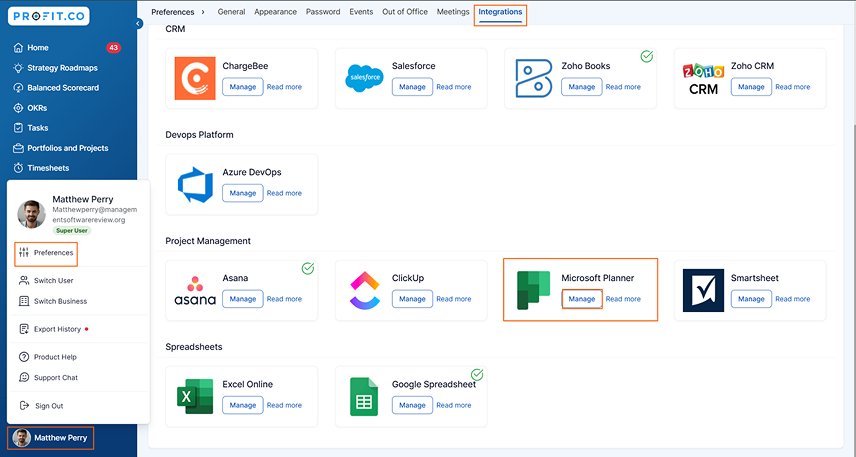Click Manage for Asana
Viewport: 856px width, 457px height.
point(243,299)
